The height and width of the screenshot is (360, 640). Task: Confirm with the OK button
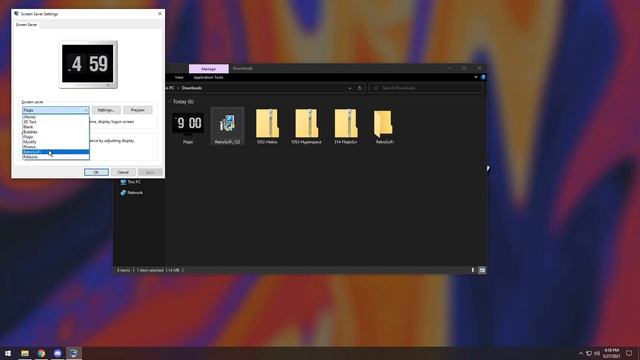[x=96, y=172]
